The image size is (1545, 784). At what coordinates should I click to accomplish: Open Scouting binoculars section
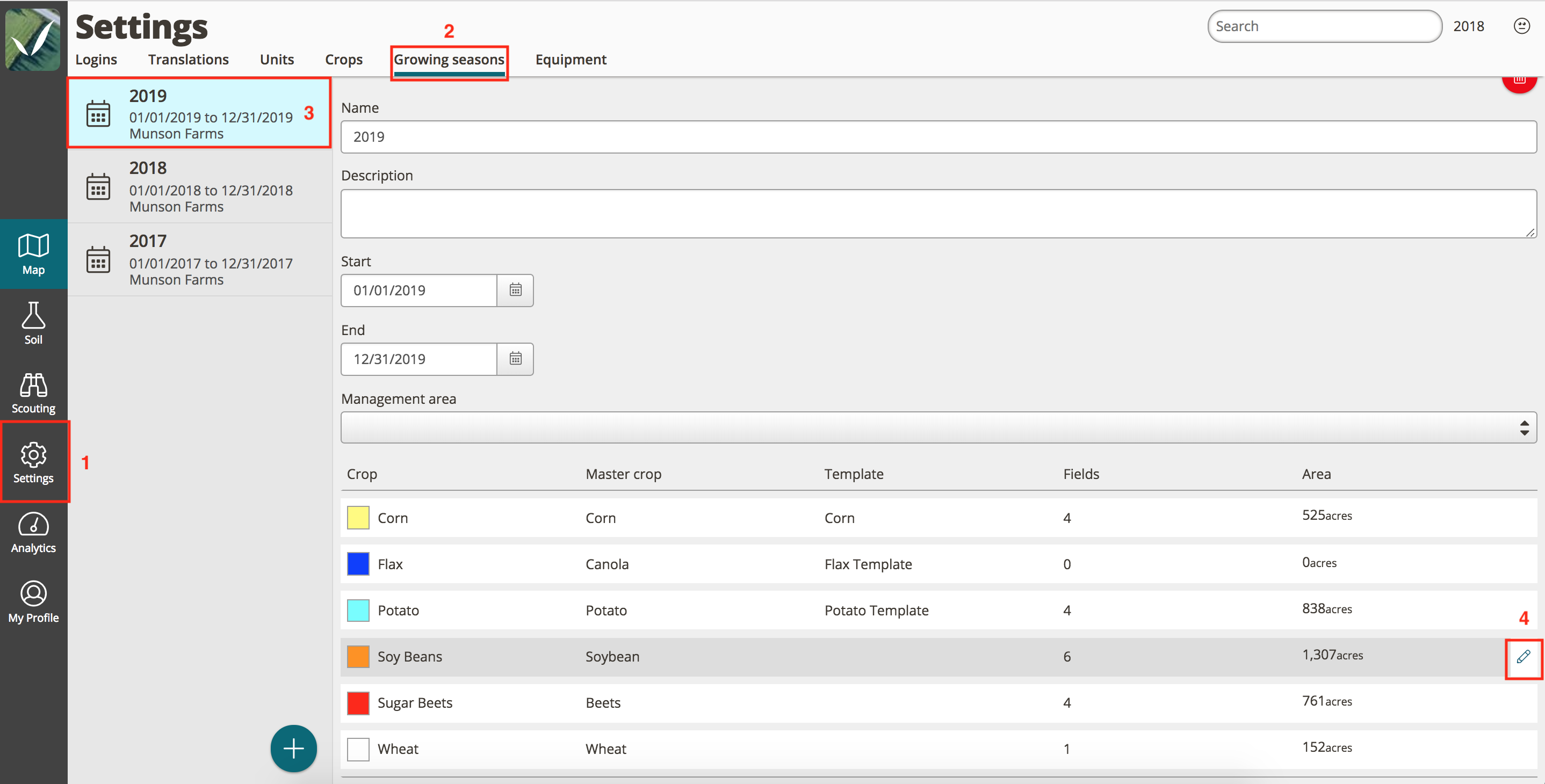(x=34, y=393)
